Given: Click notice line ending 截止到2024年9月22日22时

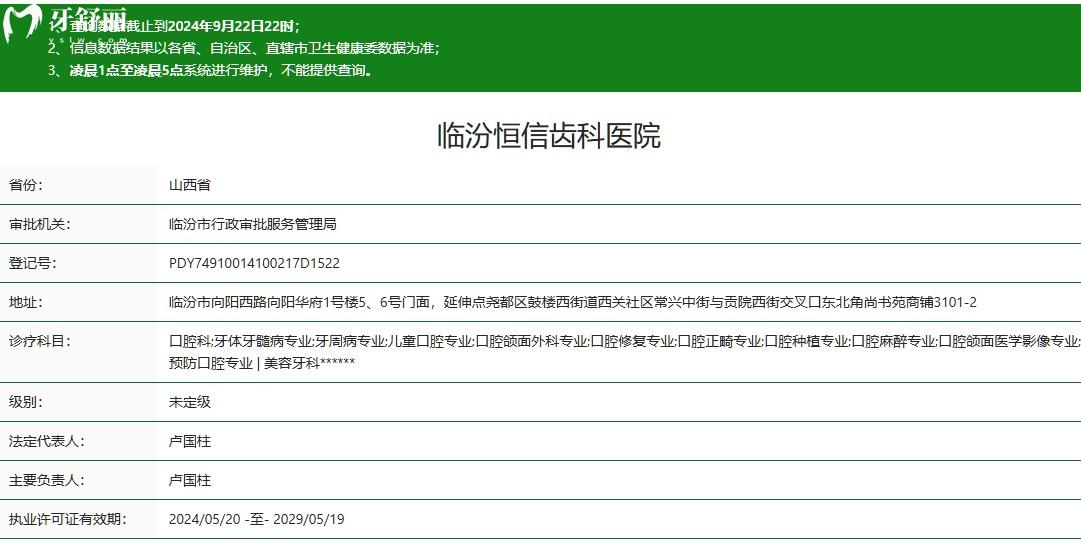Looking at the screenshot, I should point(174,26).
